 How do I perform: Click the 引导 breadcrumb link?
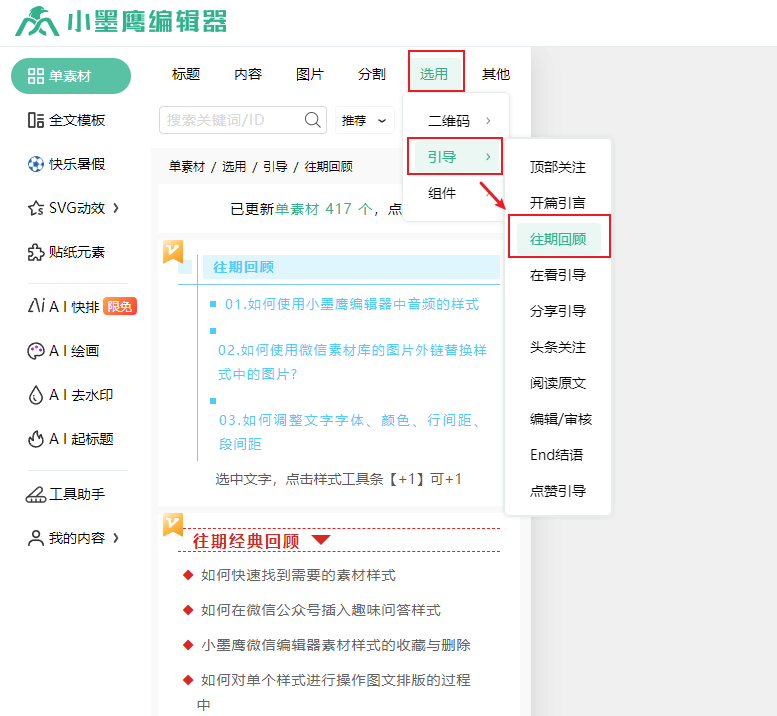[x=276, y=166]
